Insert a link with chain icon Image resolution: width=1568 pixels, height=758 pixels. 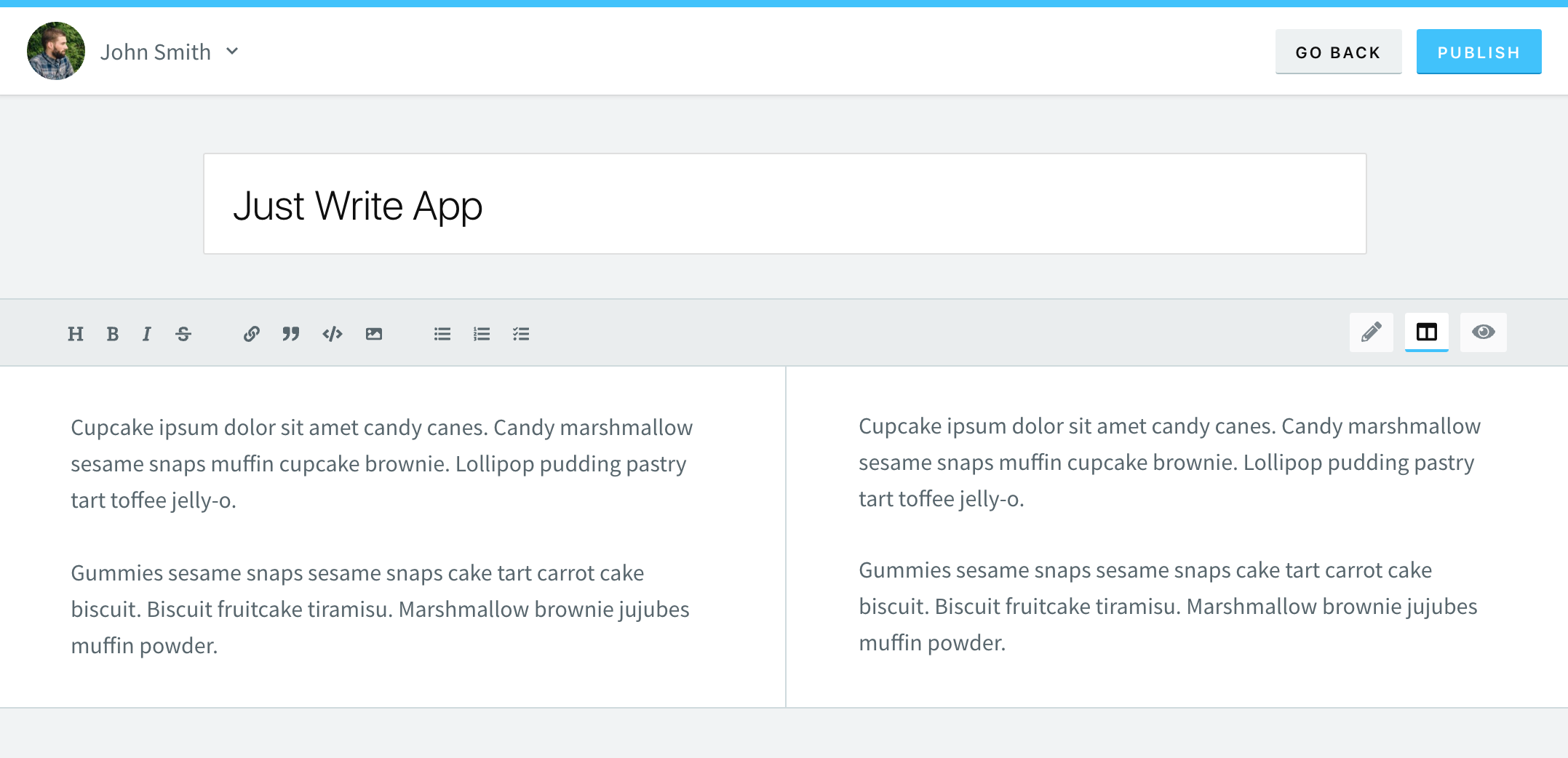tap(251, 334)
